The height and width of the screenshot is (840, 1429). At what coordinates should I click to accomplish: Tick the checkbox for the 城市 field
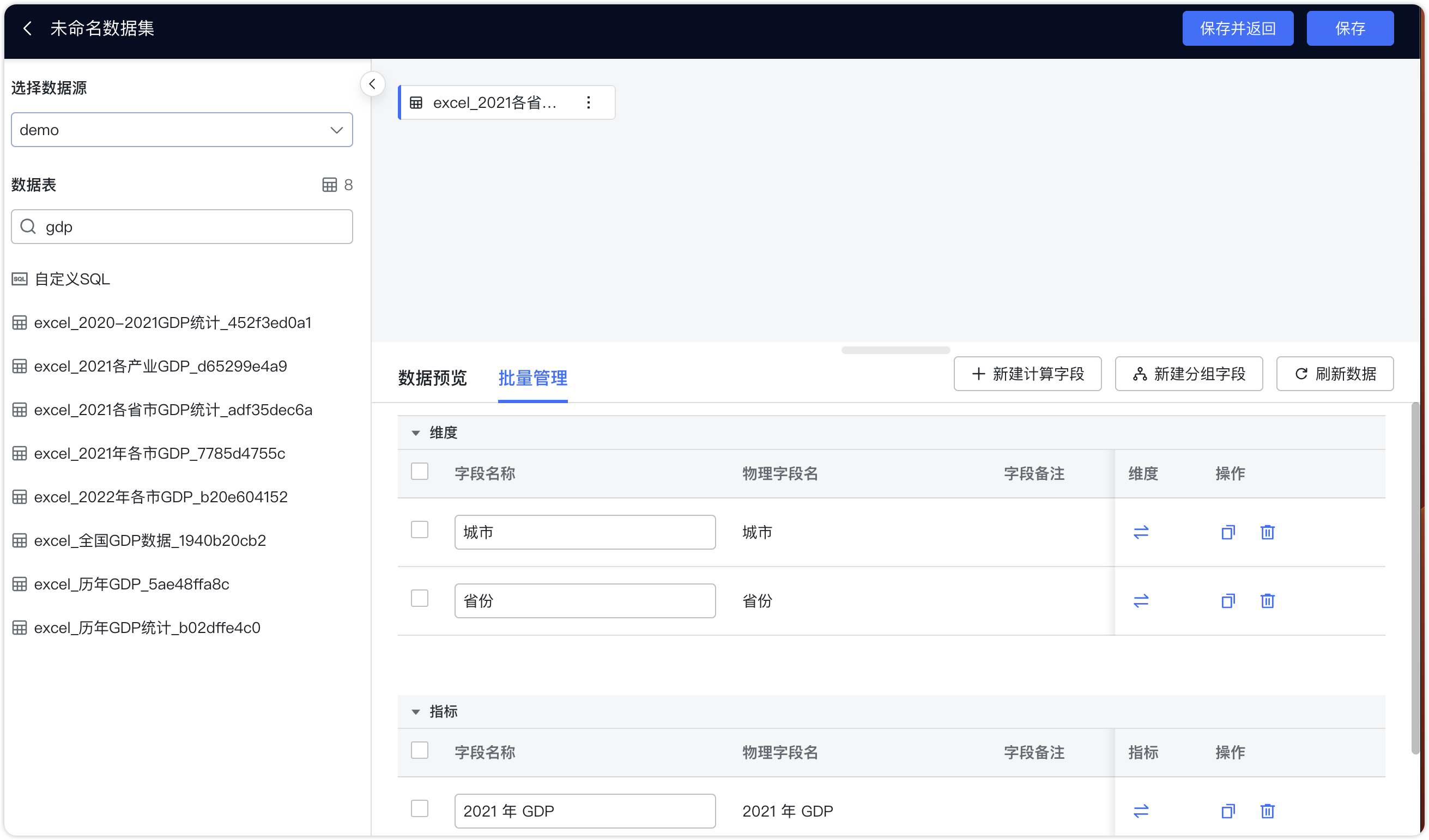pos(420,530)
